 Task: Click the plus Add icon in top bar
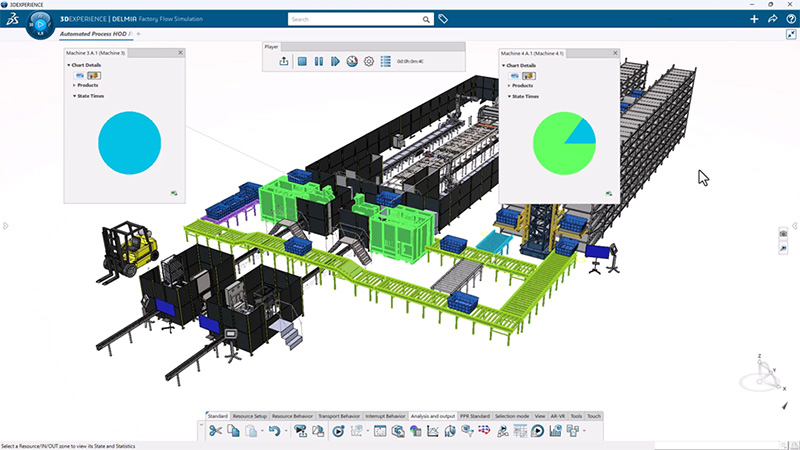tap(754, 19)
